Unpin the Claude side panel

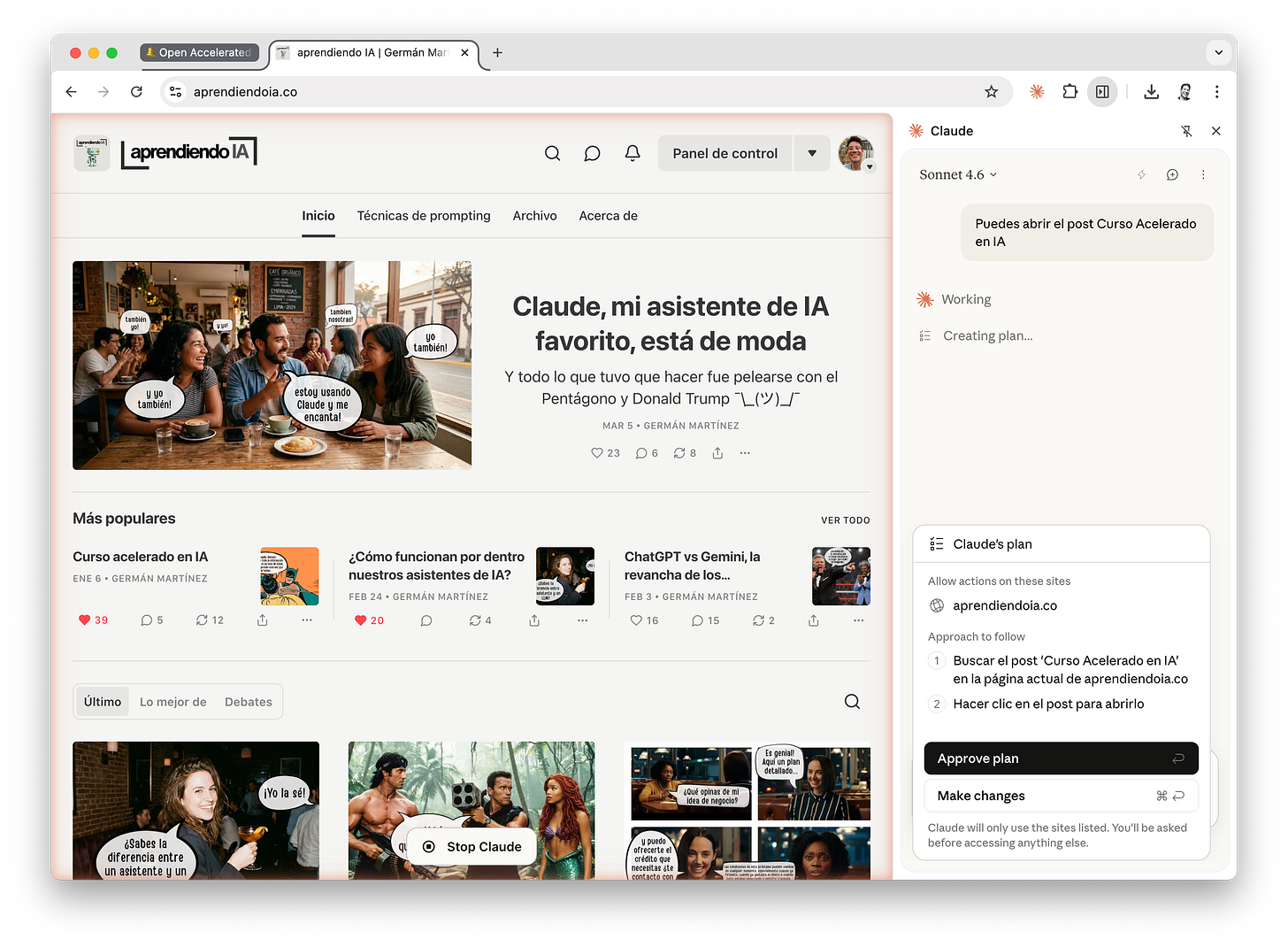1186,131
